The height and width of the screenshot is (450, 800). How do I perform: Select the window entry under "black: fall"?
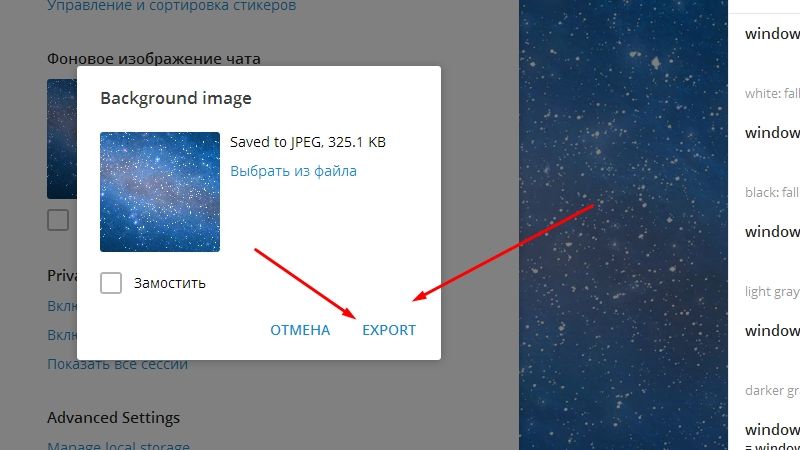772,232
